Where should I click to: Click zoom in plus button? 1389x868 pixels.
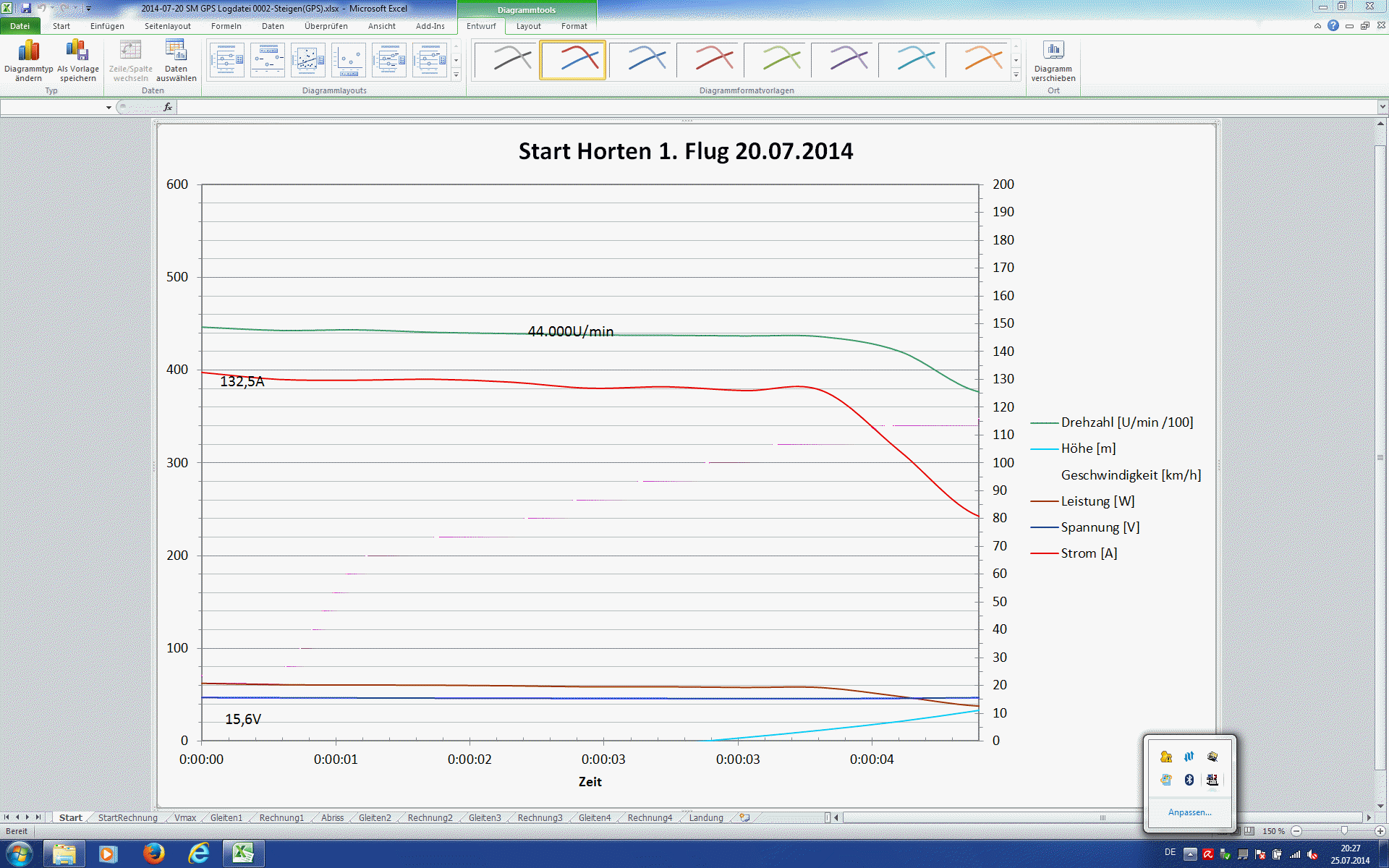[x=1380, y=831]
